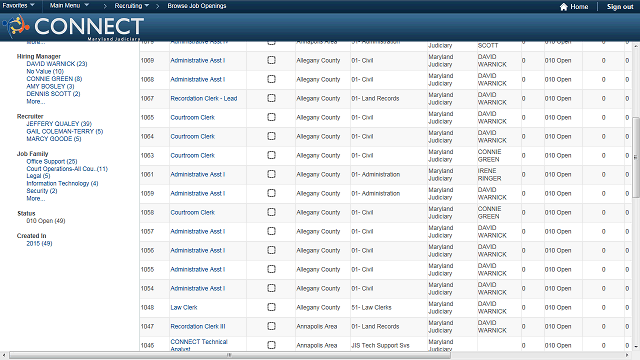This screenshot has height=360, width=640.
Task: Expand More under Hiring Manager
Action: pos(36,101)
